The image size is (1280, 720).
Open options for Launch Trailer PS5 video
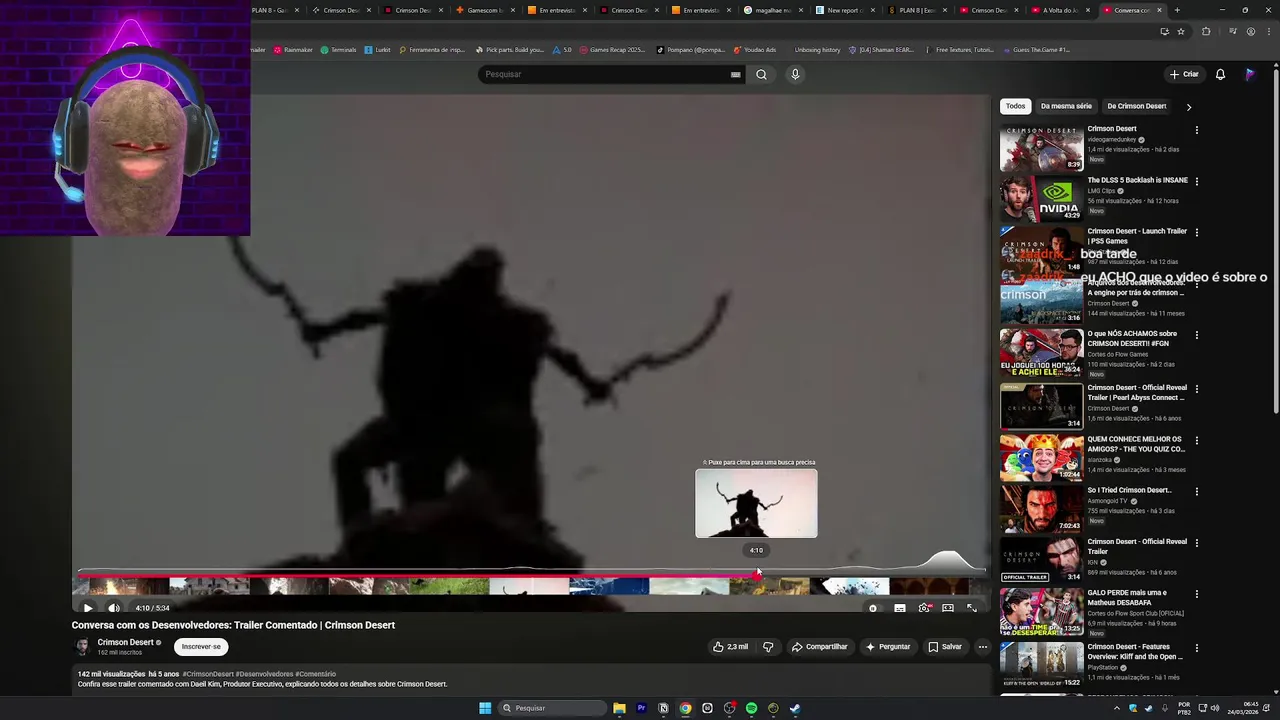click(x=1196, y=232)
